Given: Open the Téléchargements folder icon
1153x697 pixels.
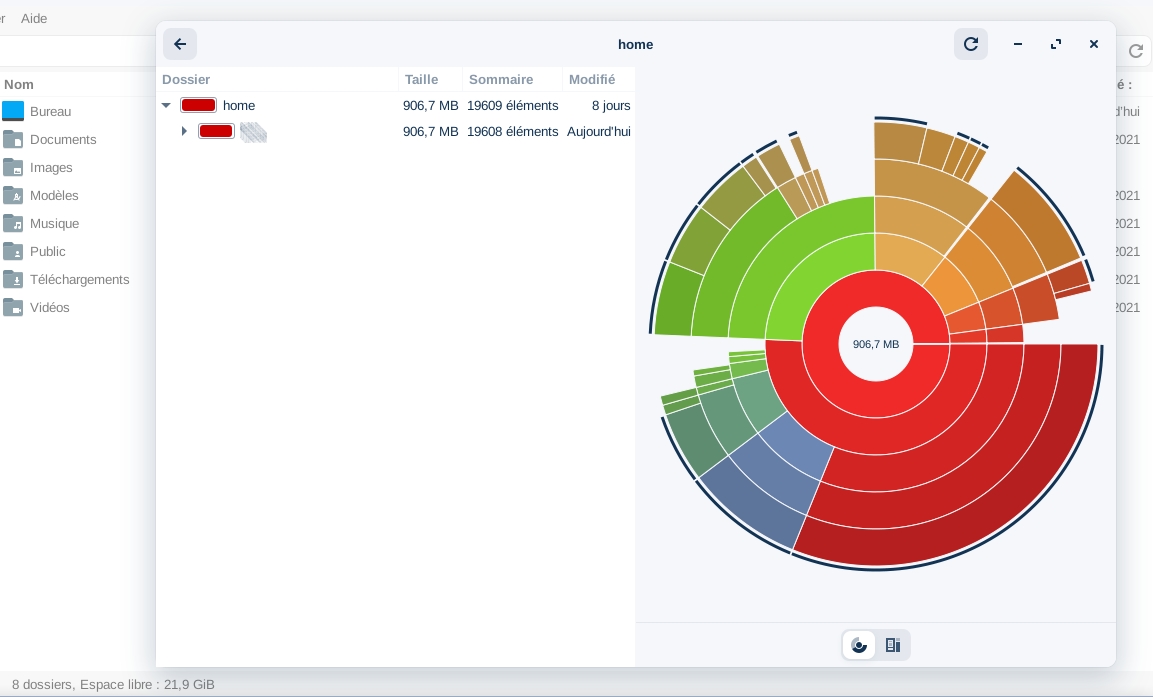Looking at the screenshot, I should [x=13, y=279].
